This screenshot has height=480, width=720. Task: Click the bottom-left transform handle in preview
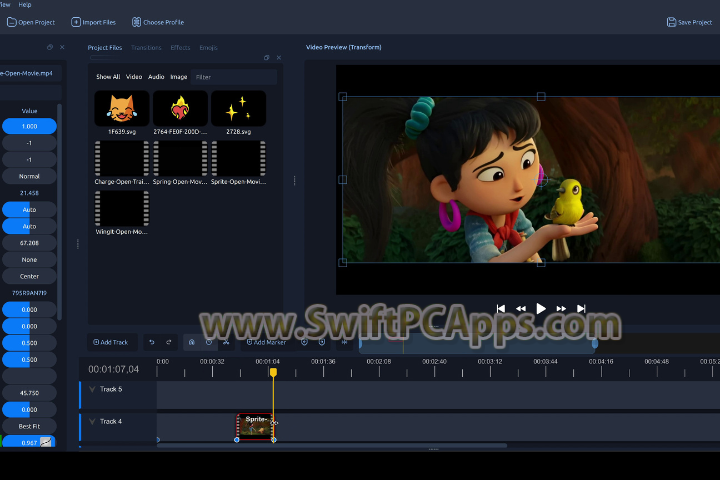(343, 262)
